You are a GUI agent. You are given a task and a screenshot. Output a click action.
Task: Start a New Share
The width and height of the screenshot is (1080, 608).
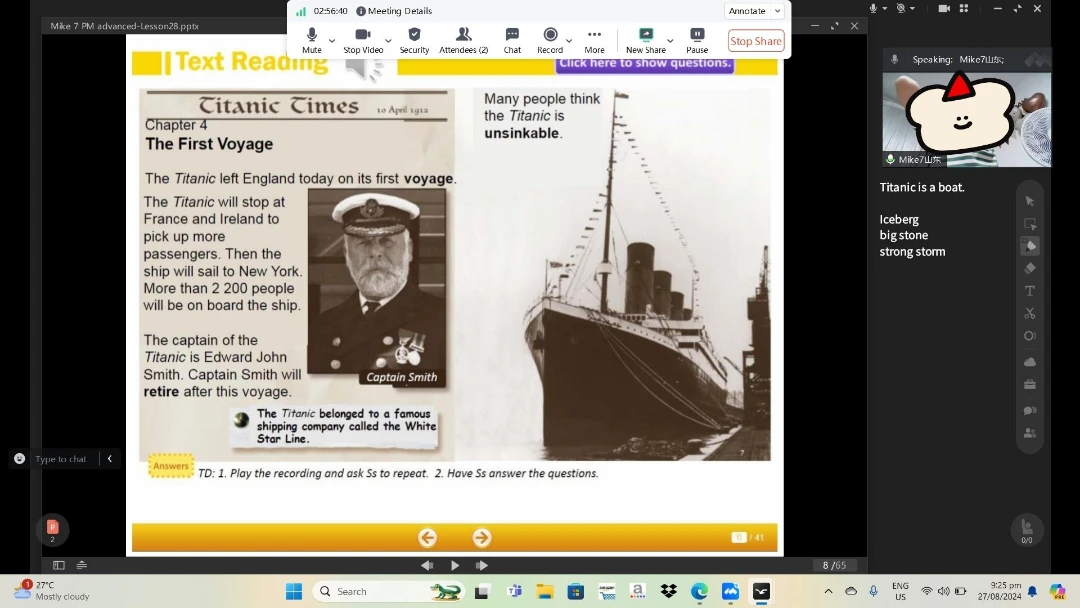pyautogui.click(x=645, y=41)
